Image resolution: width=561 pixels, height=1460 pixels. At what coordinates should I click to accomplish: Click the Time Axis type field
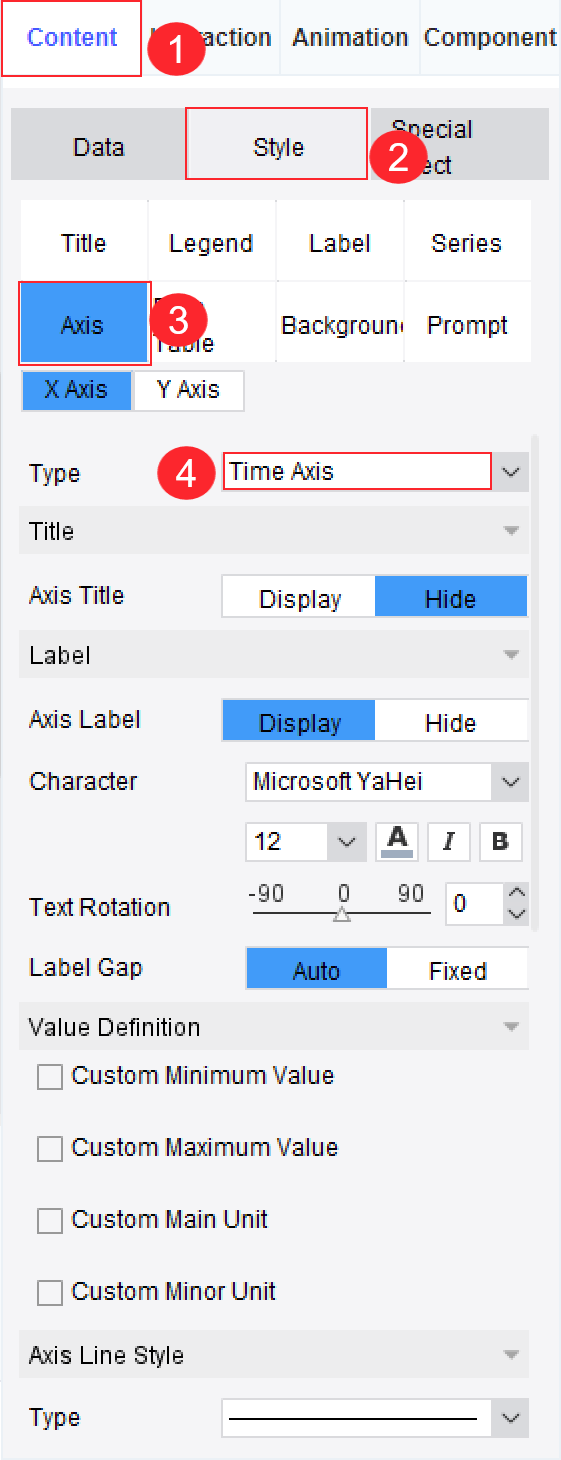357,472
